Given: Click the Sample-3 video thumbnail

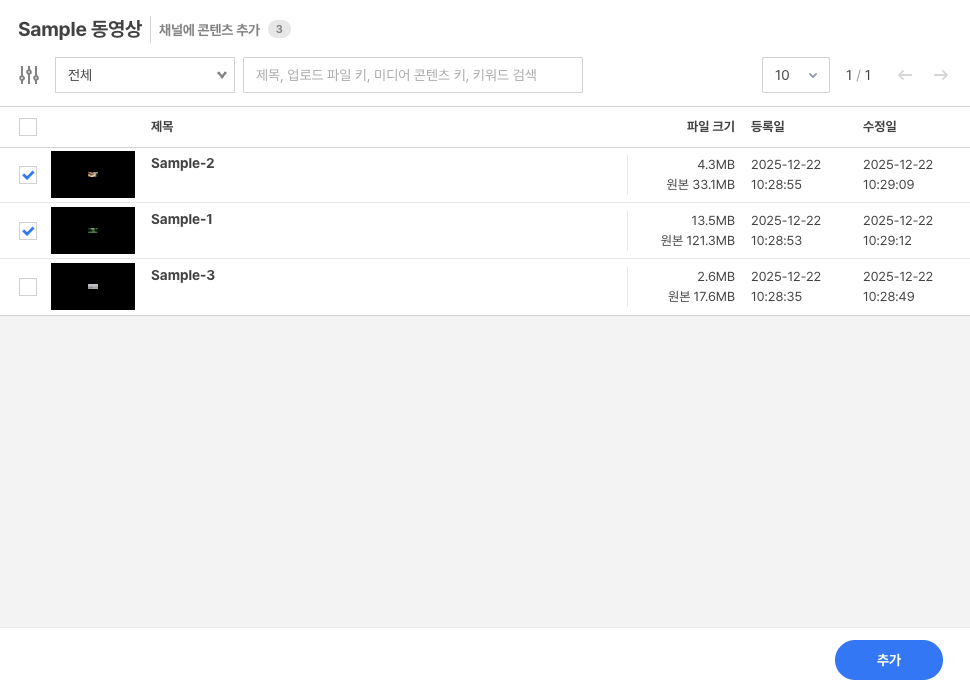Looking at the screenshot, I should [x=92, y=286].
